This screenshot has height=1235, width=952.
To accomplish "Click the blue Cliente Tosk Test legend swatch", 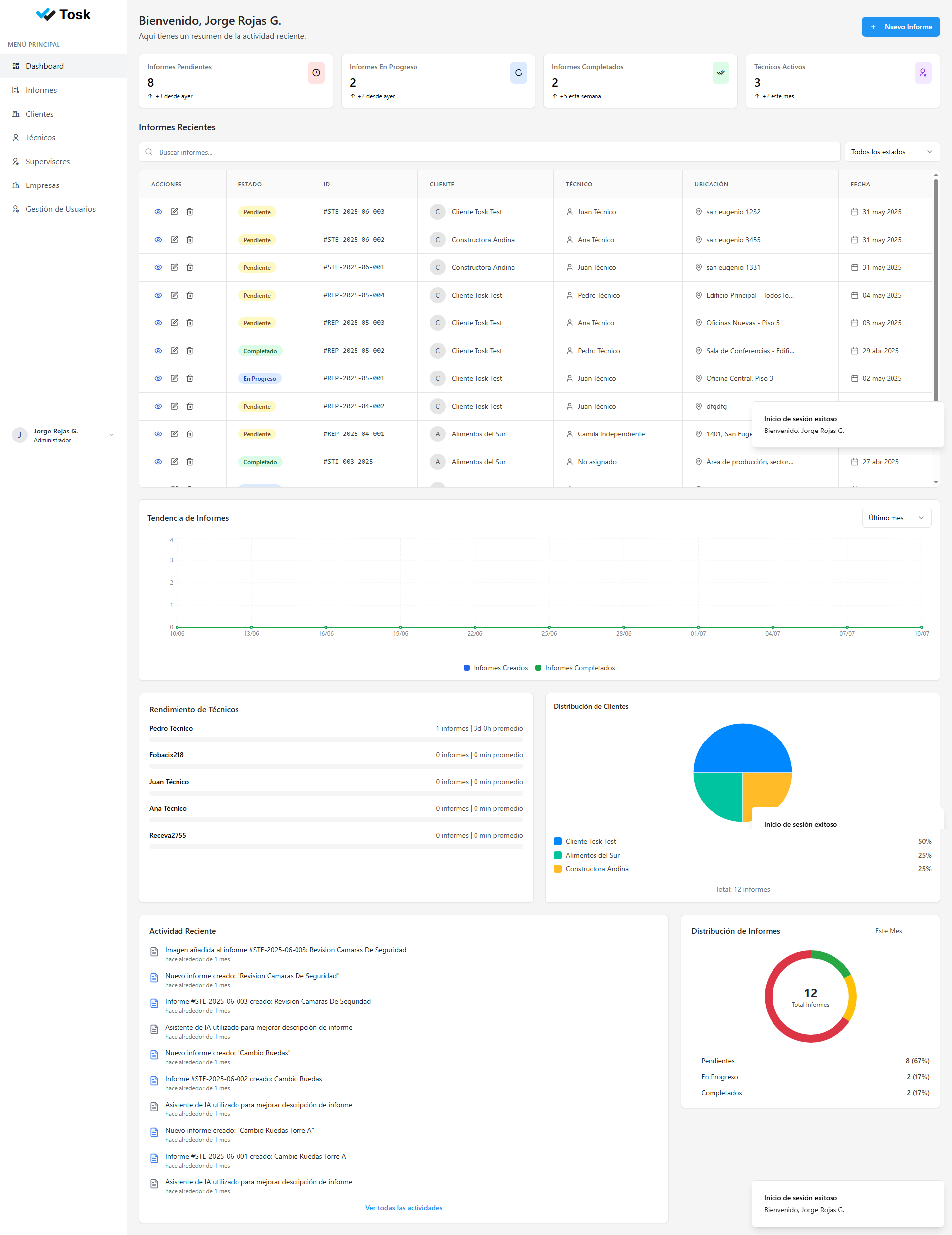I will tap(557, 841).
